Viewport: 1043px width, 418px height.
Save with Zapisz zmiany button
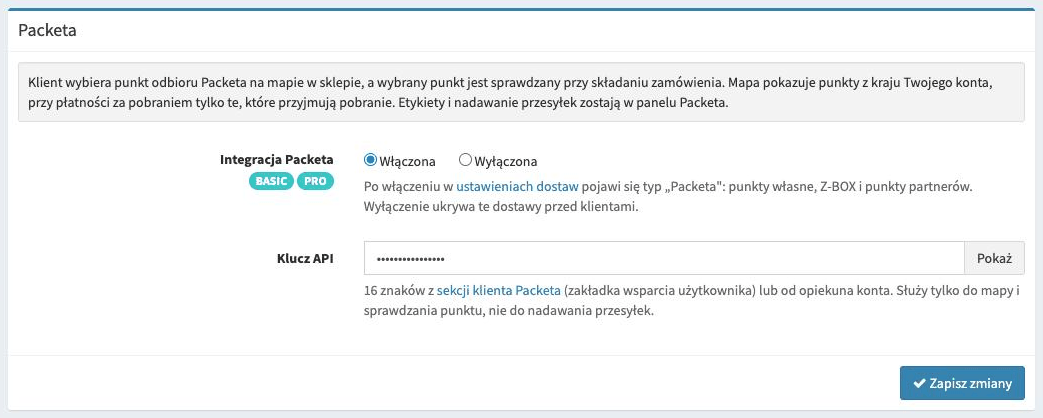(963, 383)
